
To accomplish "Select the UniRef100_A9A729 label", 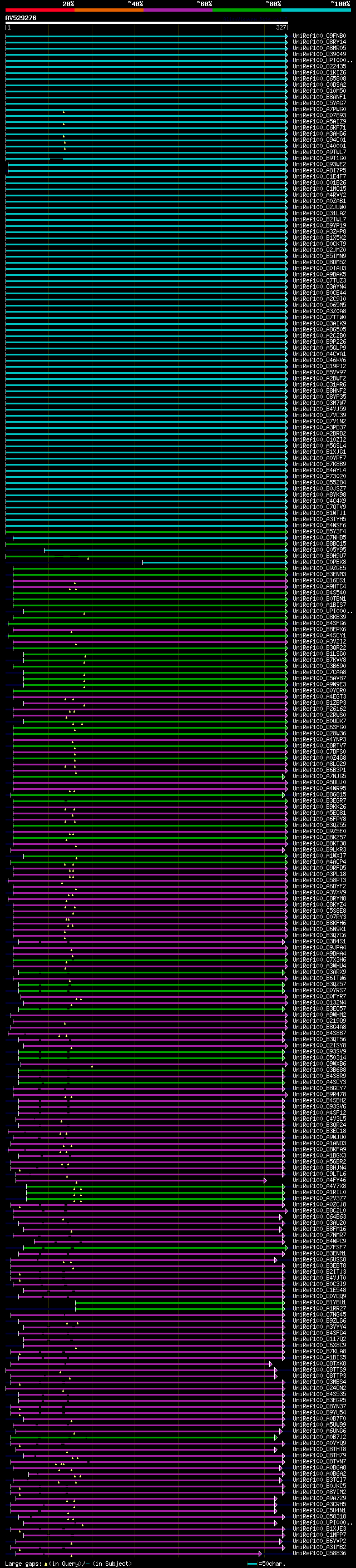I will [x=319, y=1498].
